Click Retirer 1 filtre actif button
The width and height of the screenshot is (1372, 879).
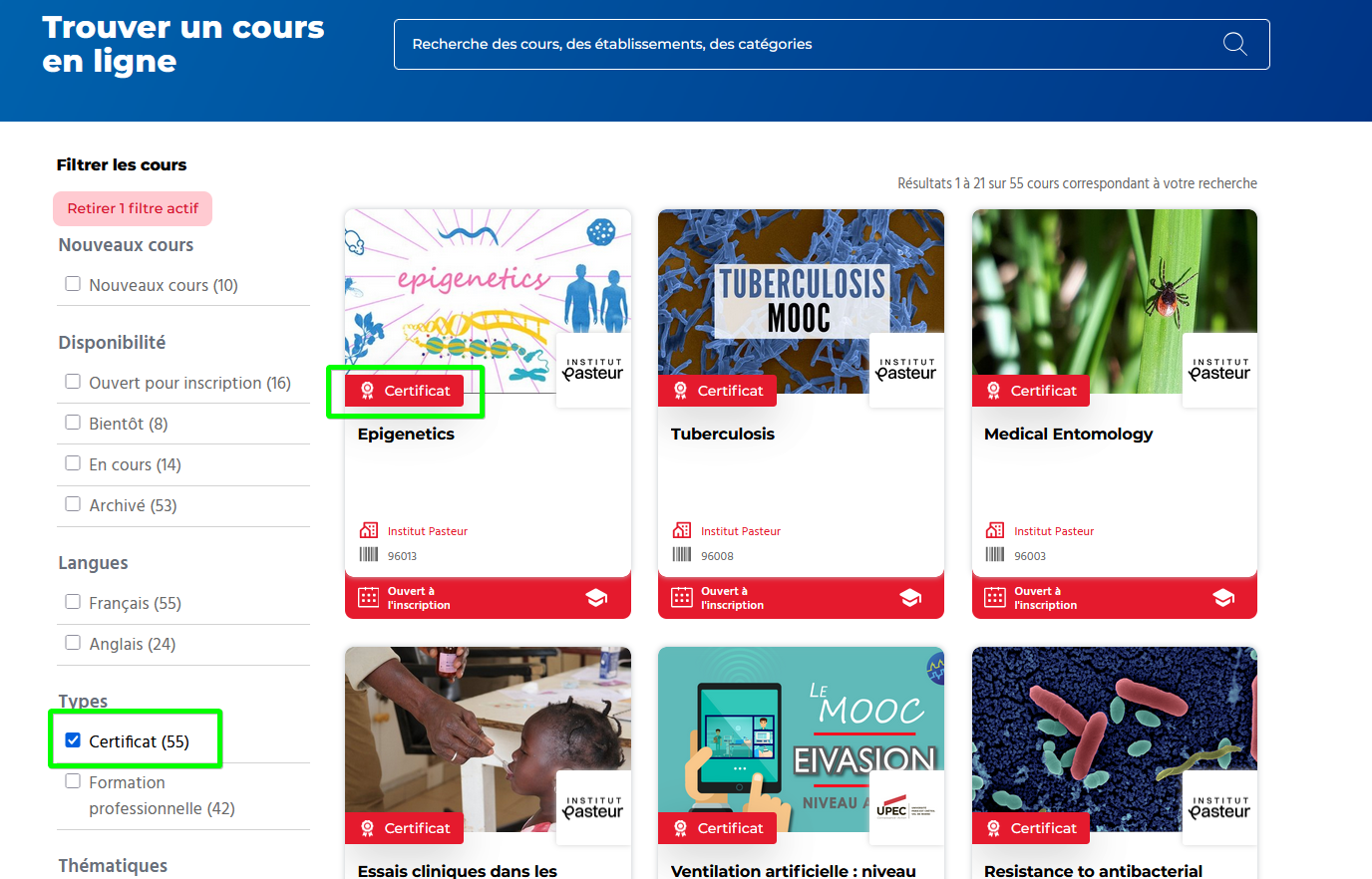pyautogui.click(x=133, y=208)
